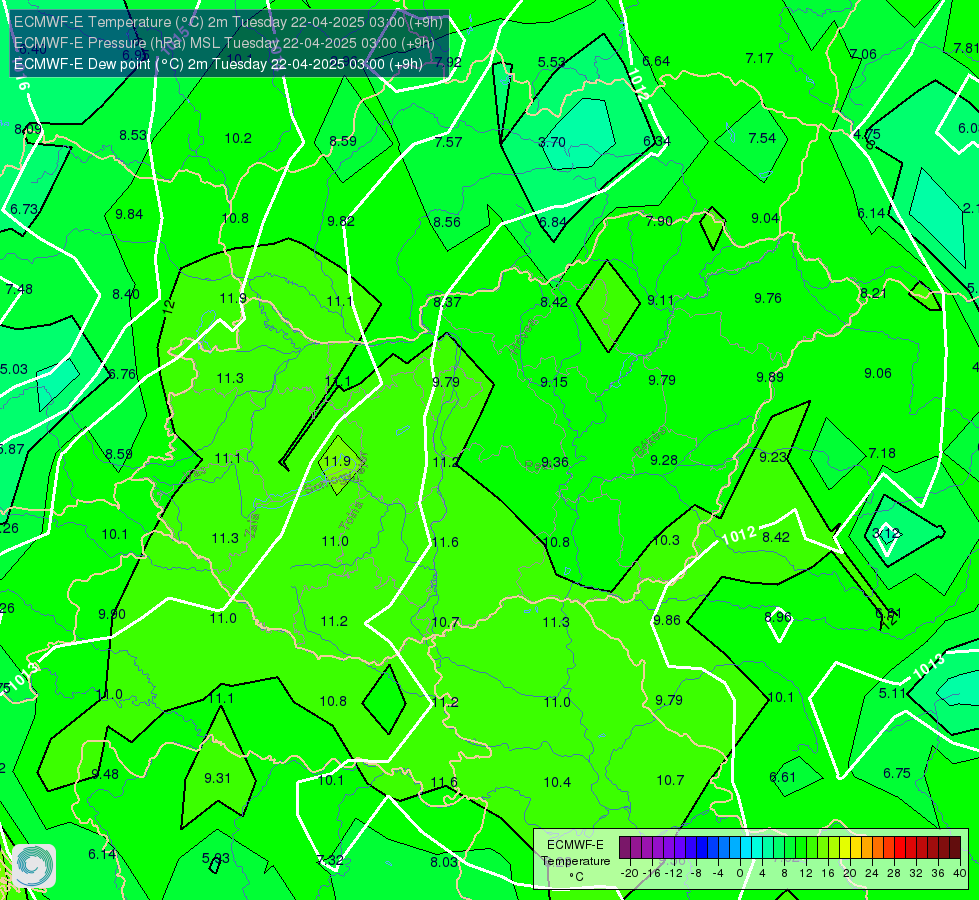Click the 5.11 temperature value
979x900 pixels.
[x=892, y=693]
